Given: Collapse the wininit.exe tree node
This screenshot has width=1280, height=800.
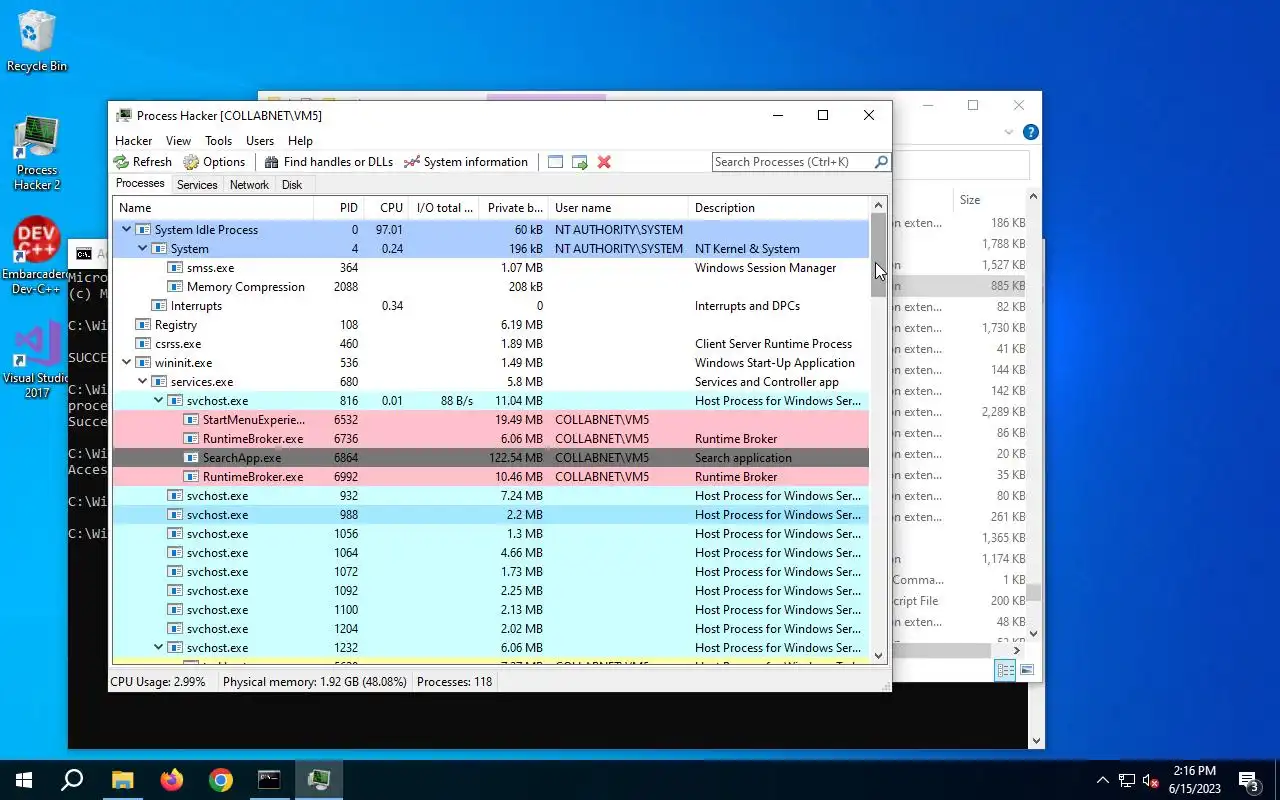Looking at the screenshot, I should [x=126, y=363].
